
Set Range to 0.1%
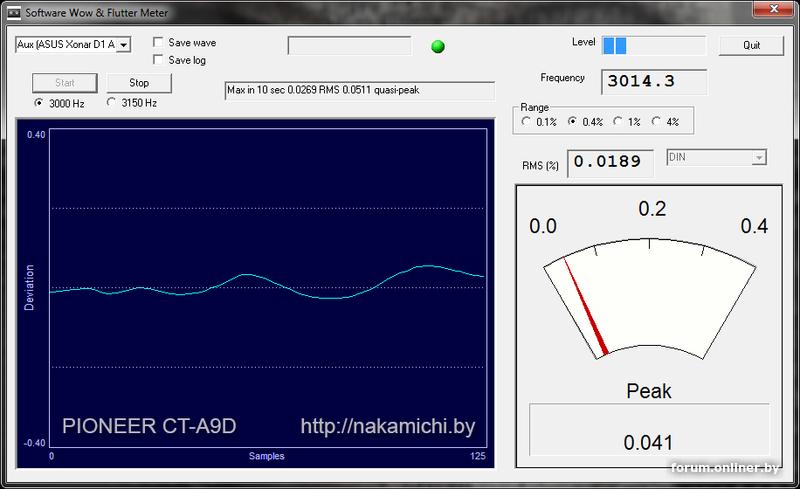tap(527, 122)
